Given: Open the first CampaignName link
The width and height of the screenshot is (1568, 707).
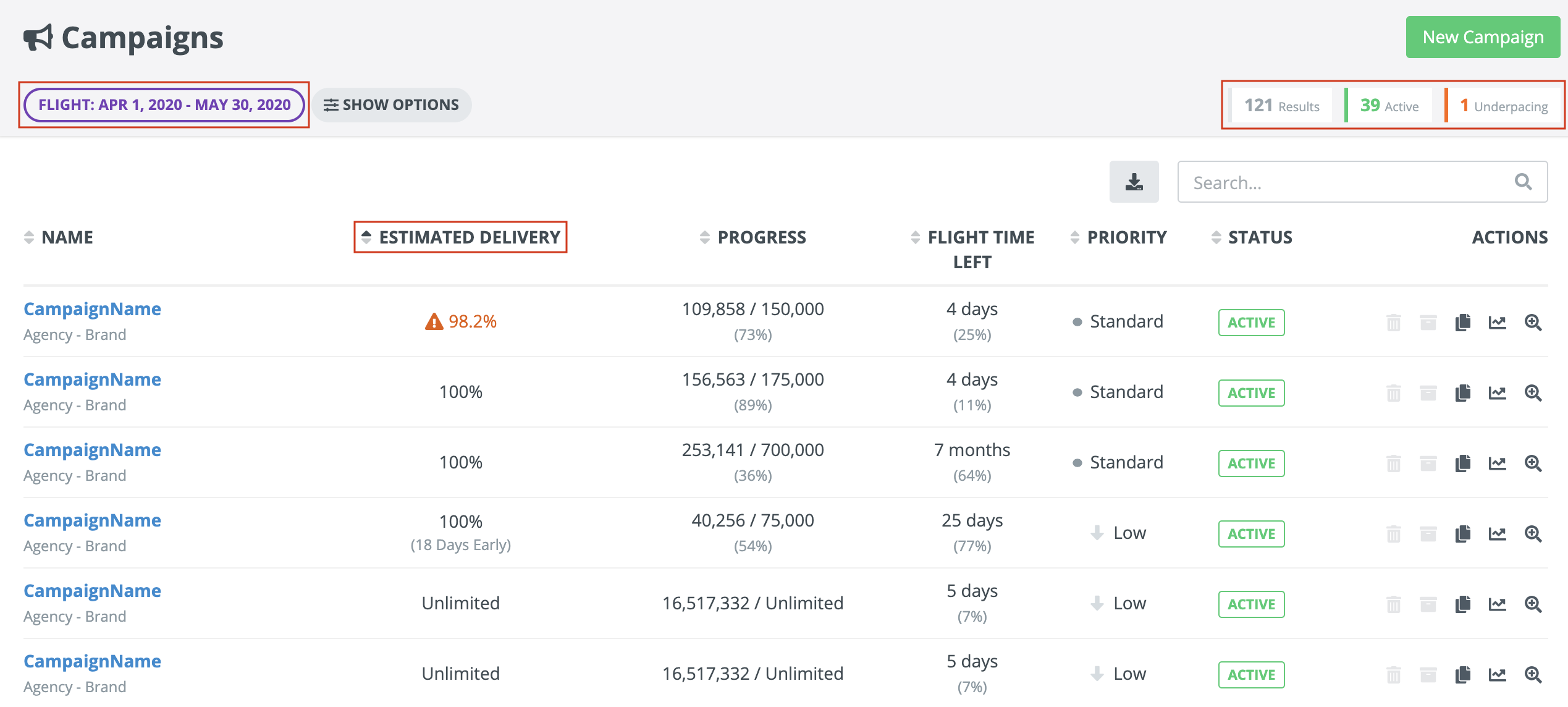Looking at the screenshot, I should point(92,309).
